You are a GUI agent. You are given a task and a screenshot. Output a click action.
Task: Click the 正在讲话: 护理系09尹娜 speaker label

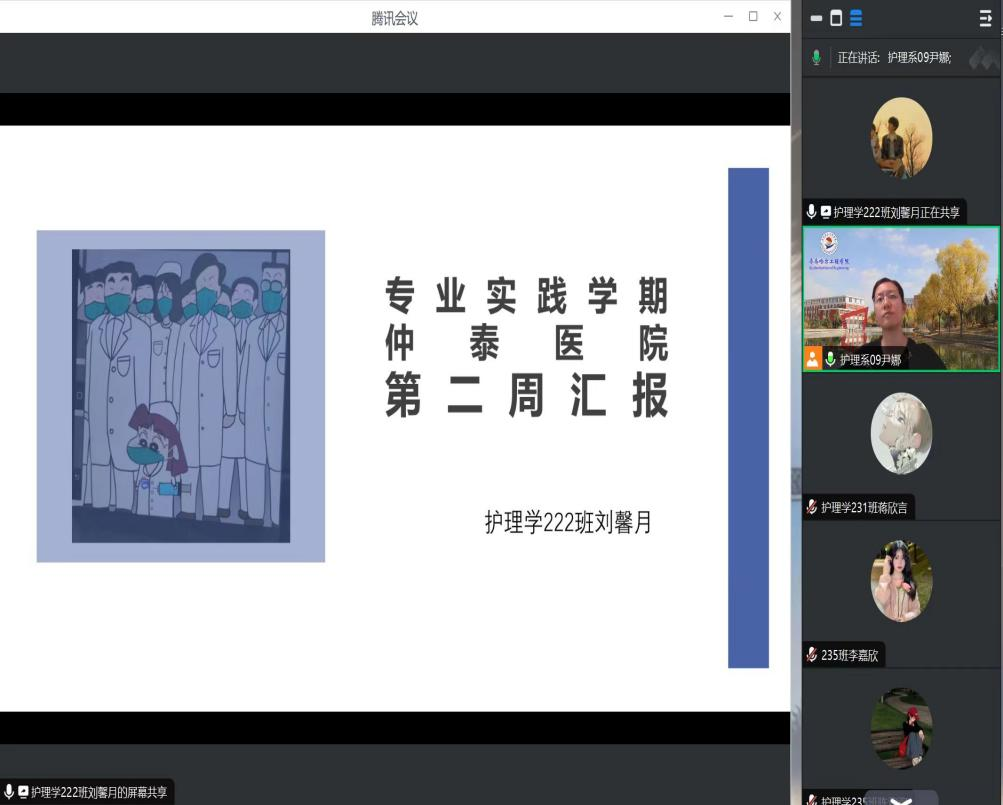pos(894,58)
